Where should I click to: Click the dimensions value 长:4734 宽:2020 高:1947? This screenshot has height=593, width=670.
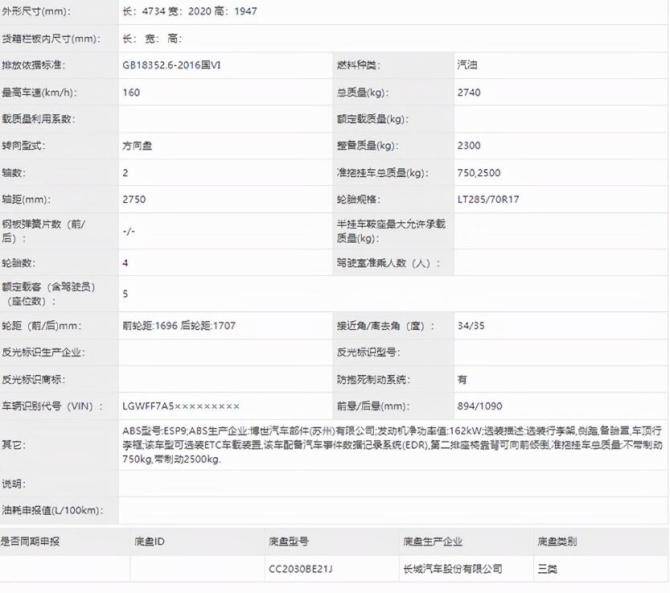click(190, 12)
